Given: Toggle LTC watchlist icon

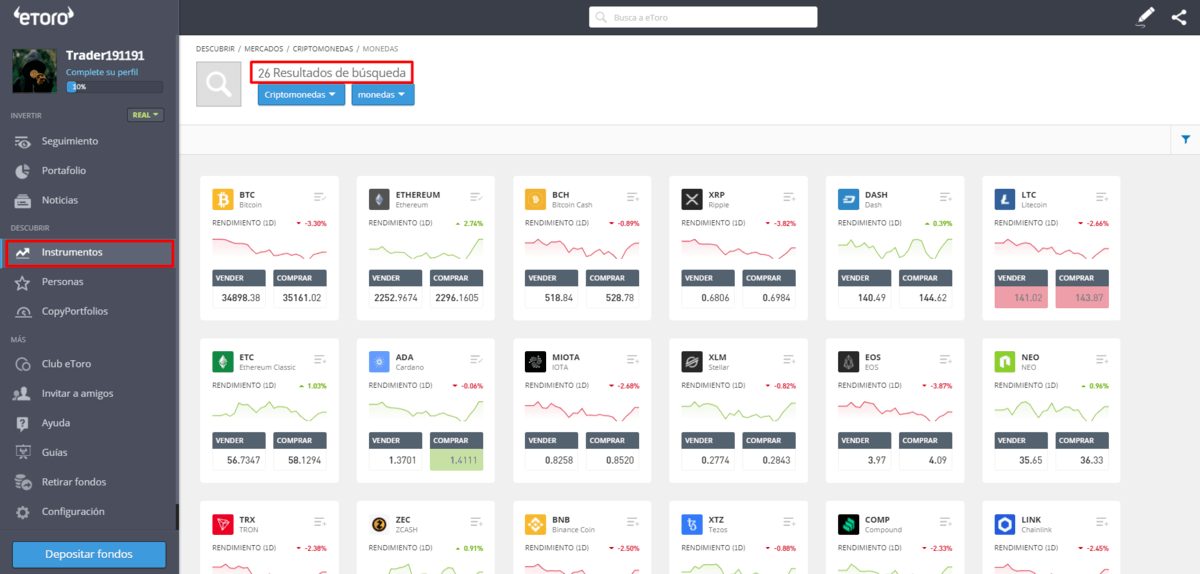Looking at the screenshot, I should tap(1102, 197).
